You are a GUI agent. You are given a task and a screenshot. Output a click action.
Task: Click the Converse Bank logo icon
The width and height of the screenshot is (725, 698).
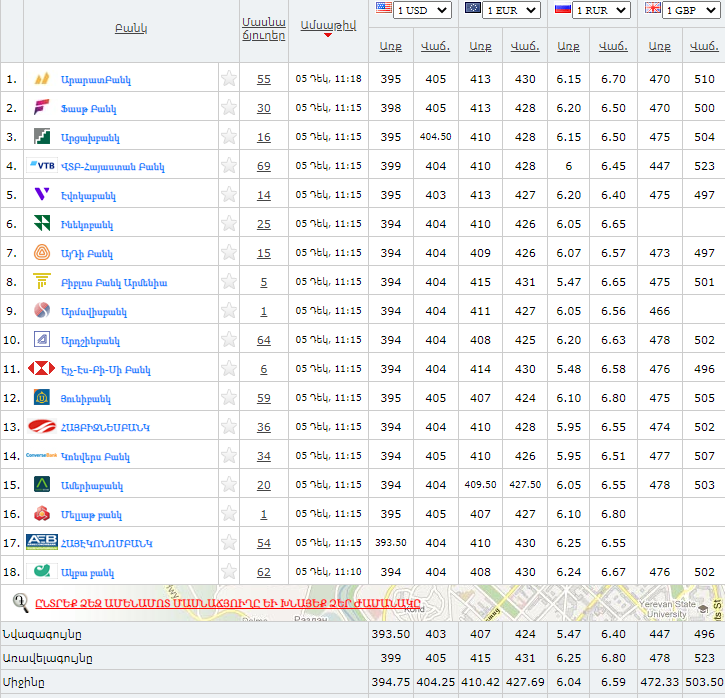(42, 455)
